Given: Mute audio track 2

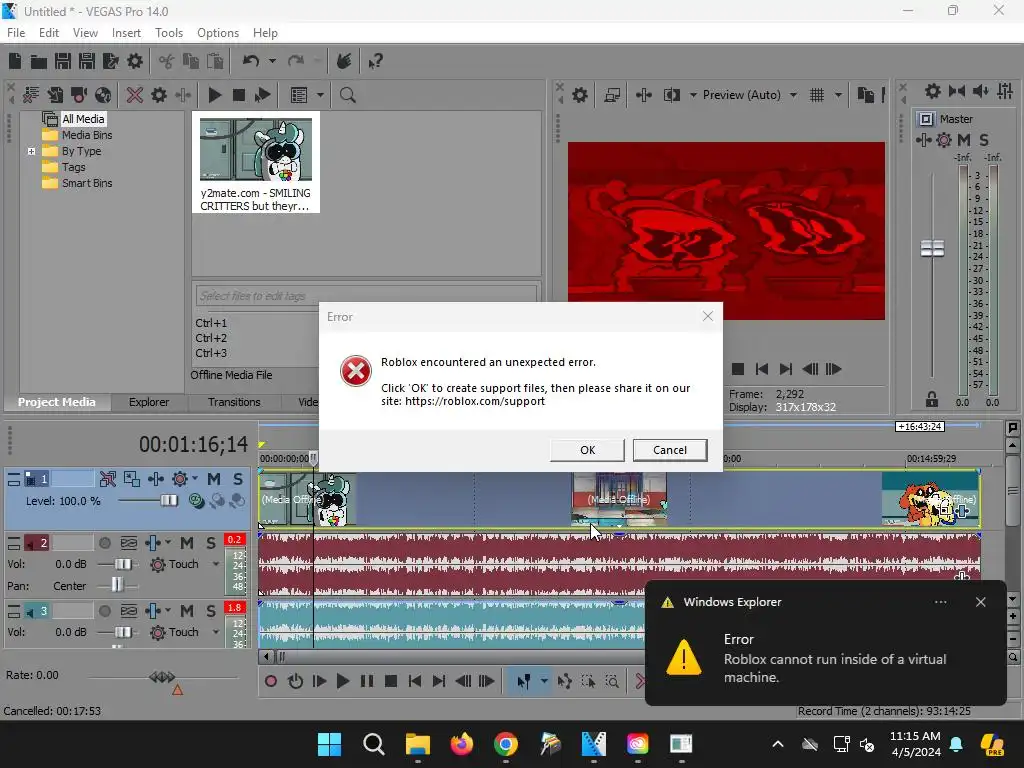Looking at the screenshot, I should 187,543.
